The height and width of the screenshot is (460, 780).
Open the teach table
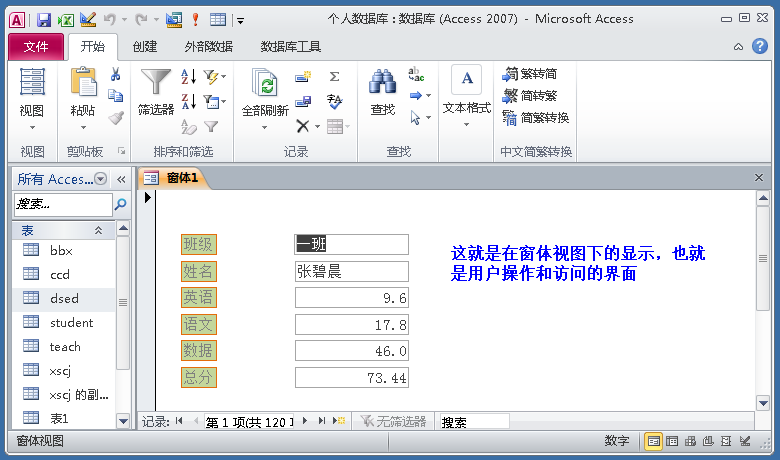click(x=65, y=346)
